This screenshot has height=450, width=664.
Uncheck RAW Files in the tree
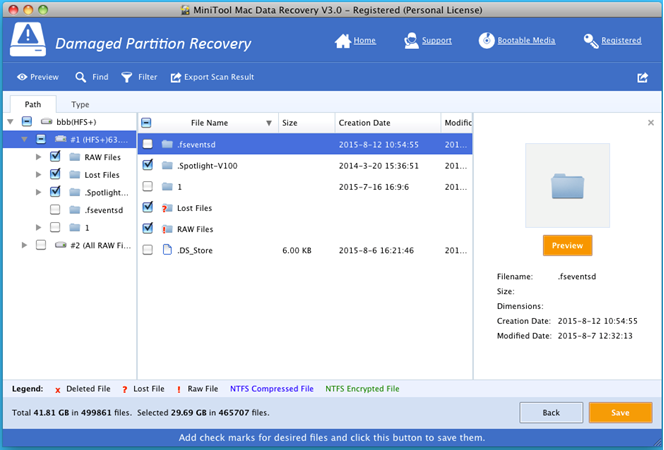pos(55,156)
